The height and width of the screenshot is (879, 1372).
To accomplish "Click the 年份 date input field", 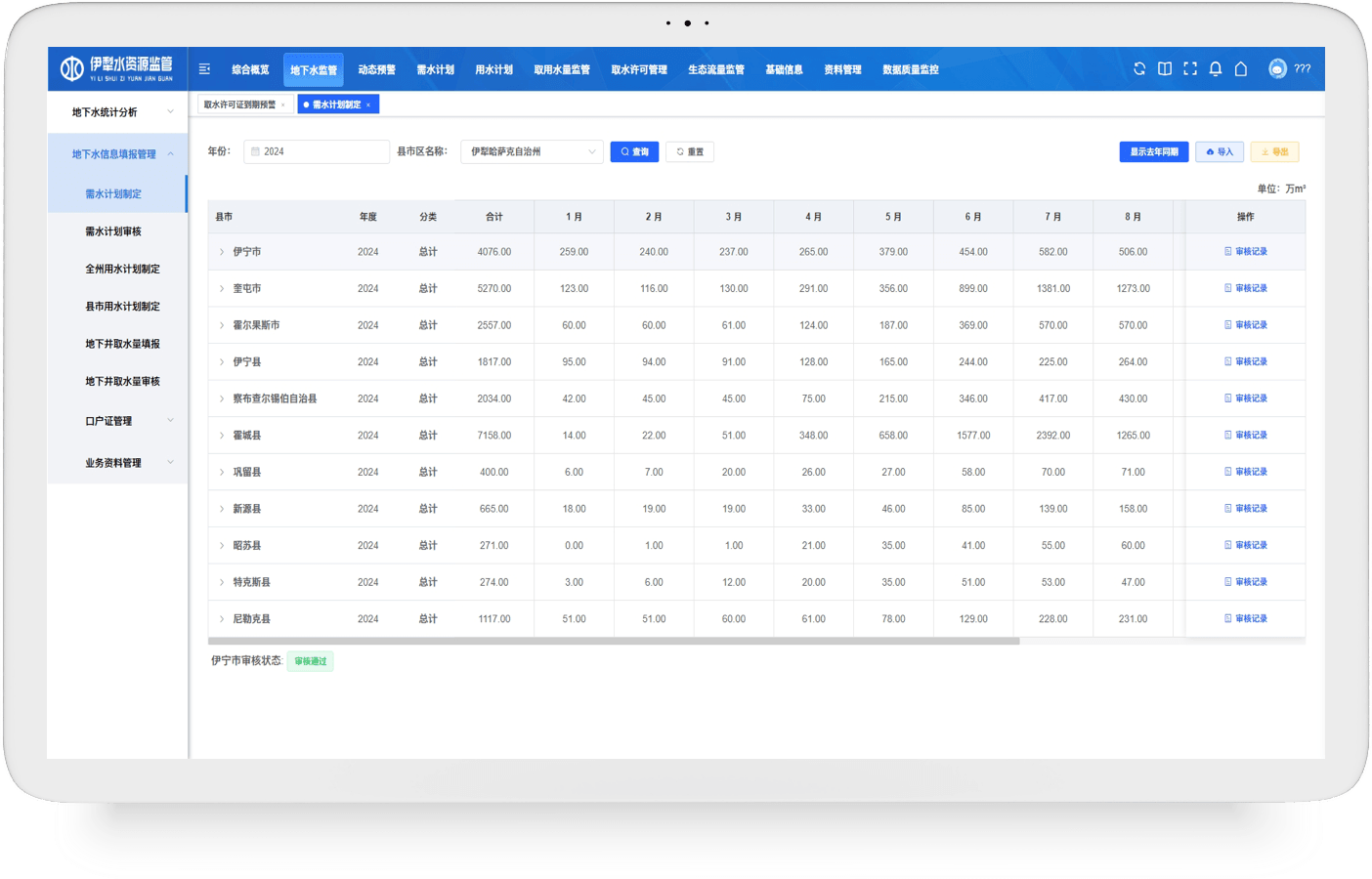I will coord(317,151).
